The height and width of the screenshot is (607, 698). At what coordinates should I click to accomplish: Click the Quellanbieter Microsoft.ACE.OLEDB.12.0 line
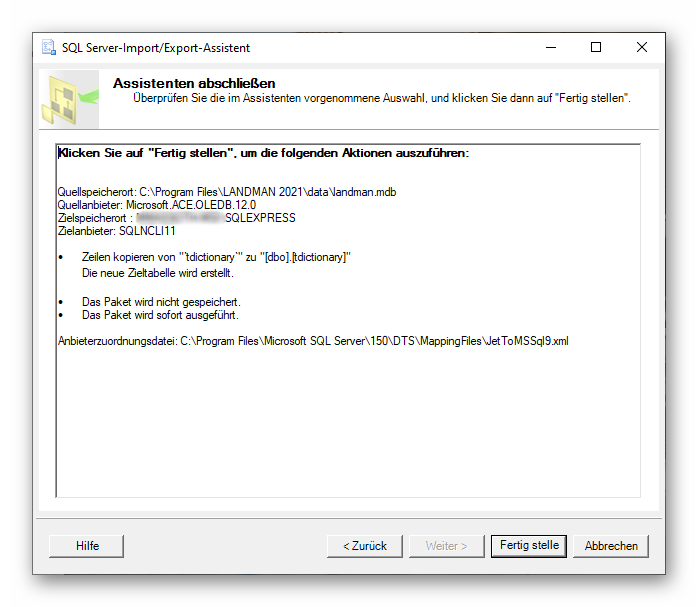tap(156, 205)
